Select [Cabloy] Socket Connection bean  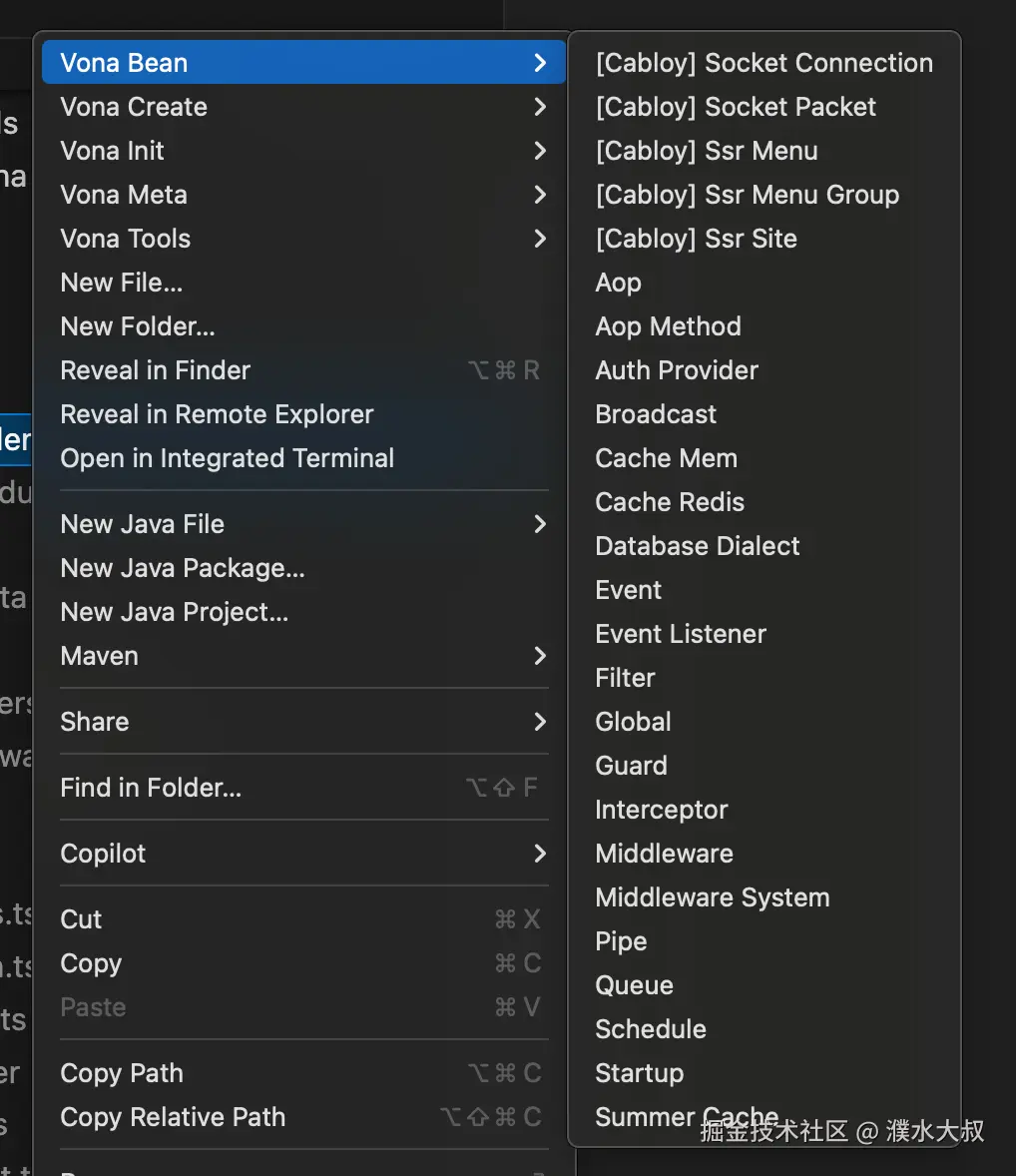pyautogui.click(x=763, y=63)
